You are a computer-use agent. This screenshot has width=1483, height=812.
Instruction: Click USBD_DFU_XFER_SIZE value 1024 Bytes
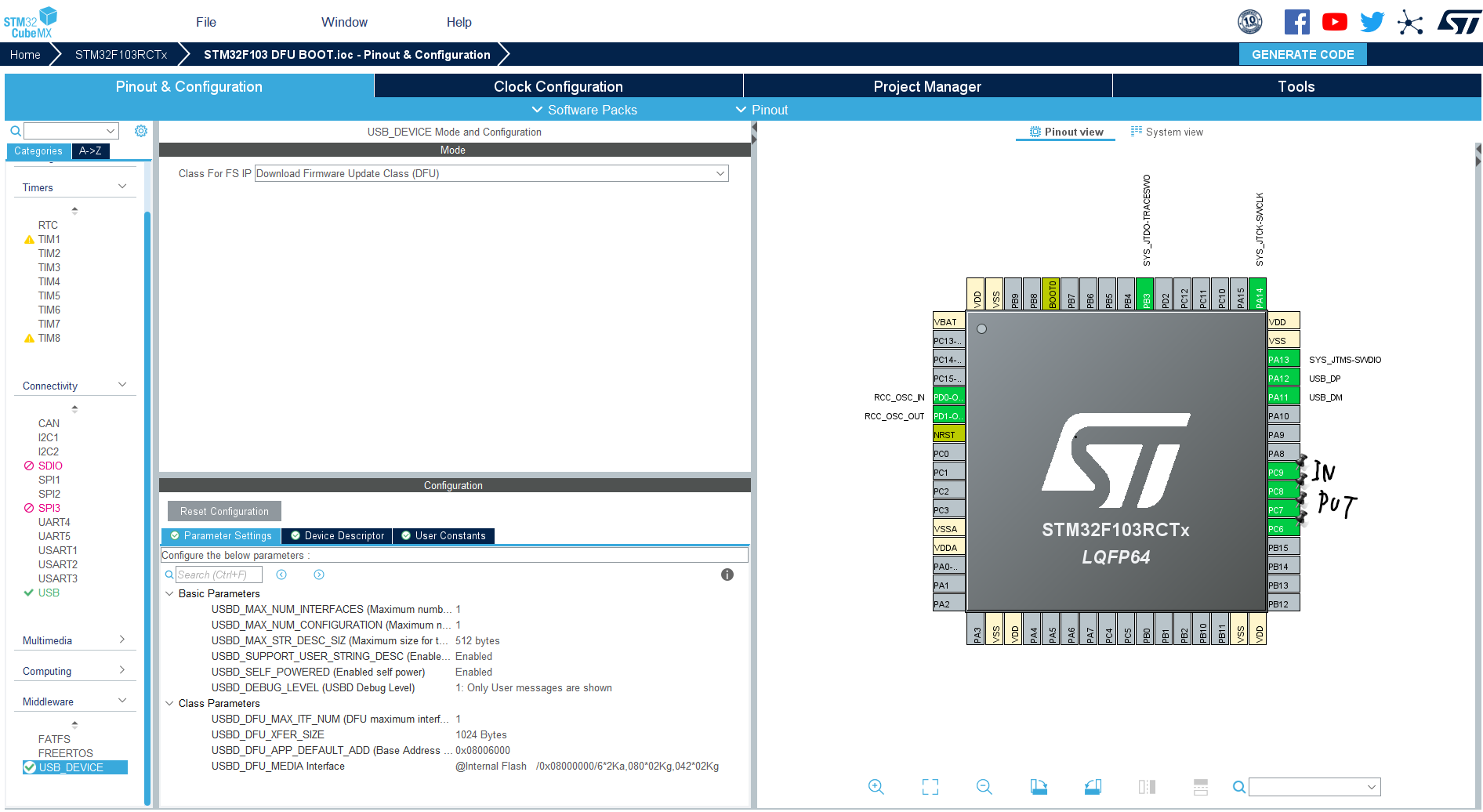coord(481,734)
